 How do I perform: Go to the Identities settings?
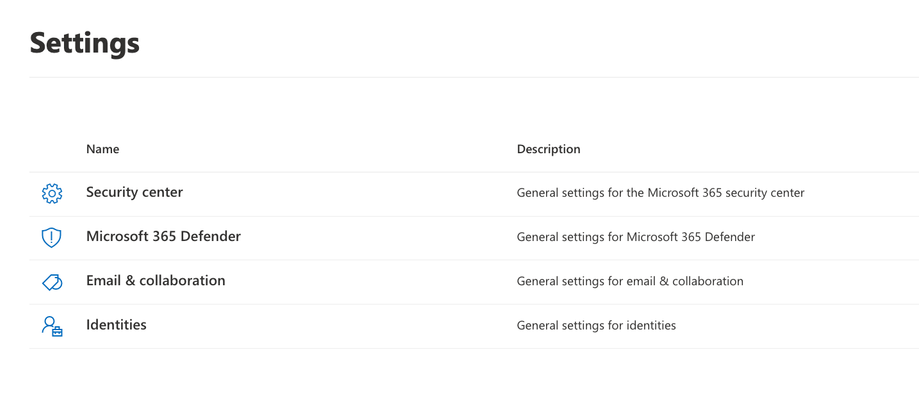click(x=116, y=324)
